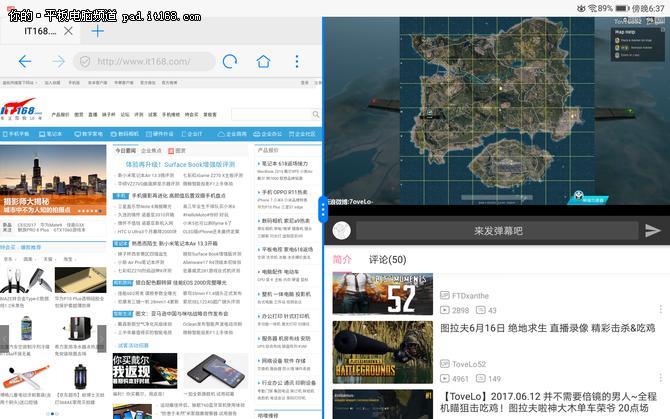Open the Battlegrounds sniper video thumbnail

tap(382, 352)
